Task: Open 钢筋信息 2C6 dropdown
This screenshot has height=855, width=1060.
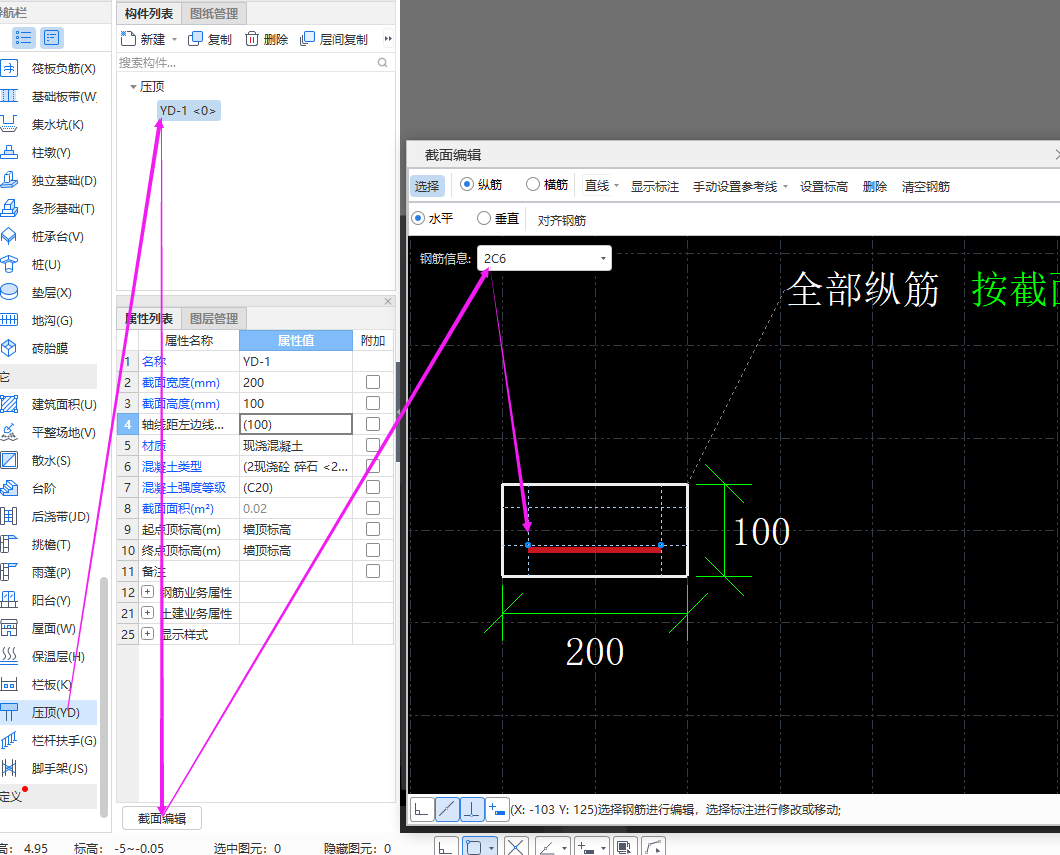Action: point(603,258)
